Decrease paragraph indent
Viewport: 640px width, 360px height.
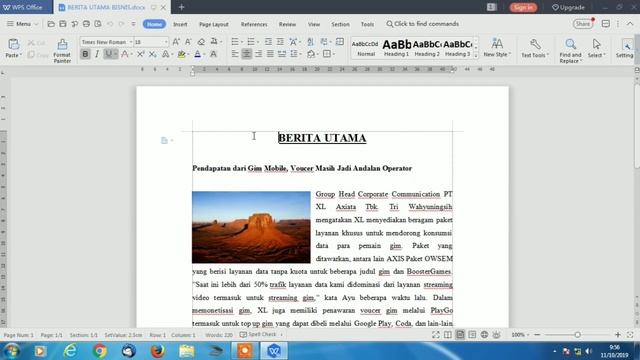coord(268,42)
